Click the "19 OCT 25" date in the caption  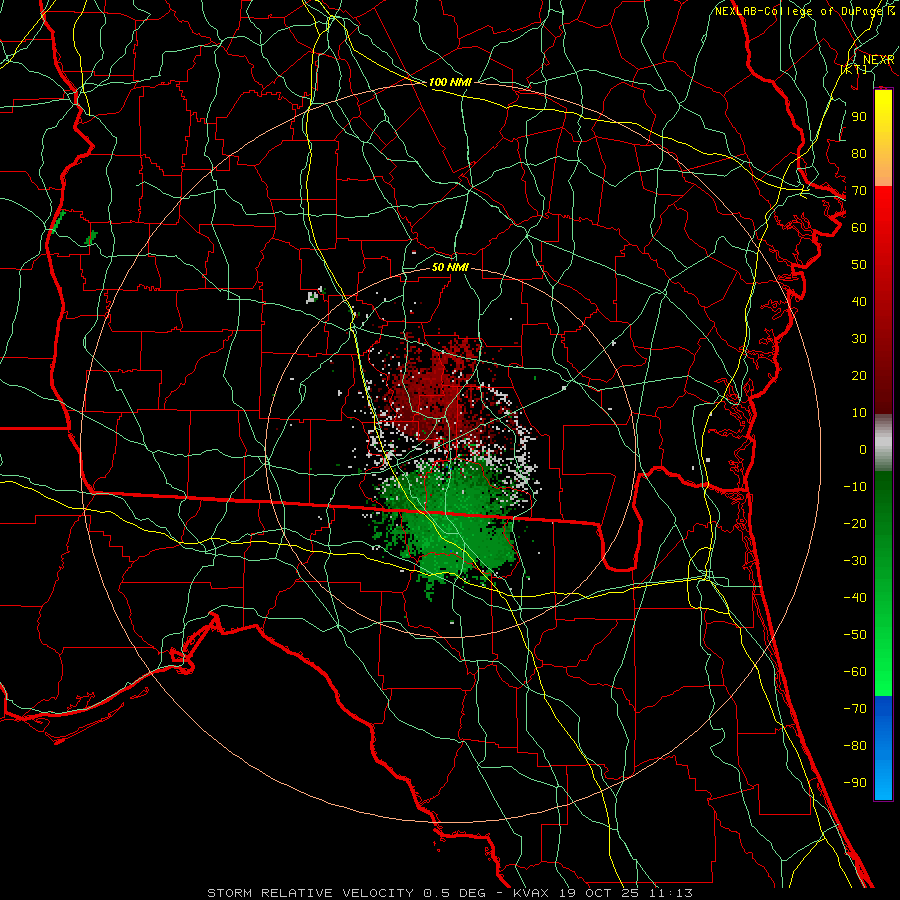[597, 893]
